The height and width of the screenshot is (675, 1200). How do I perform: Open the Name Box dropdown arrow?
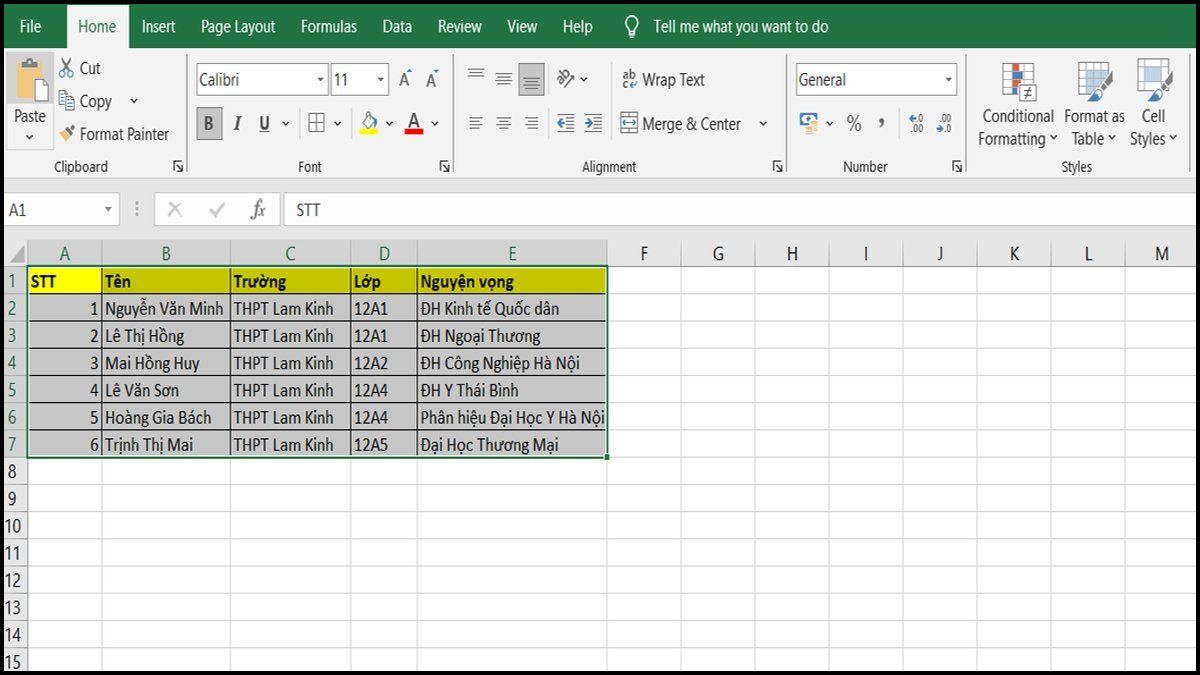tap(108, 210)
